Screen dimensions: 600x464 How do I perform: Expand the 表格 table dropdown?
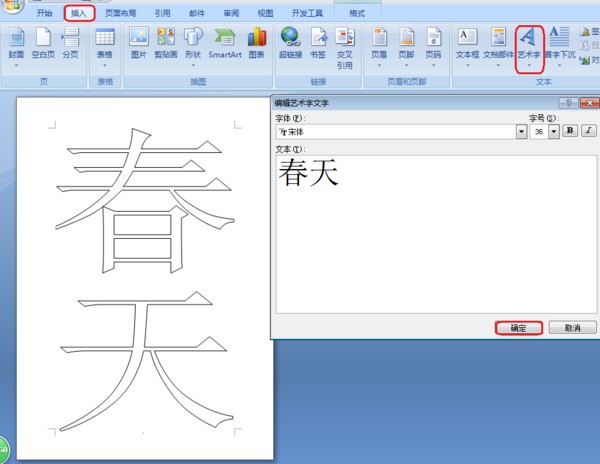click(x=104, y=46)
